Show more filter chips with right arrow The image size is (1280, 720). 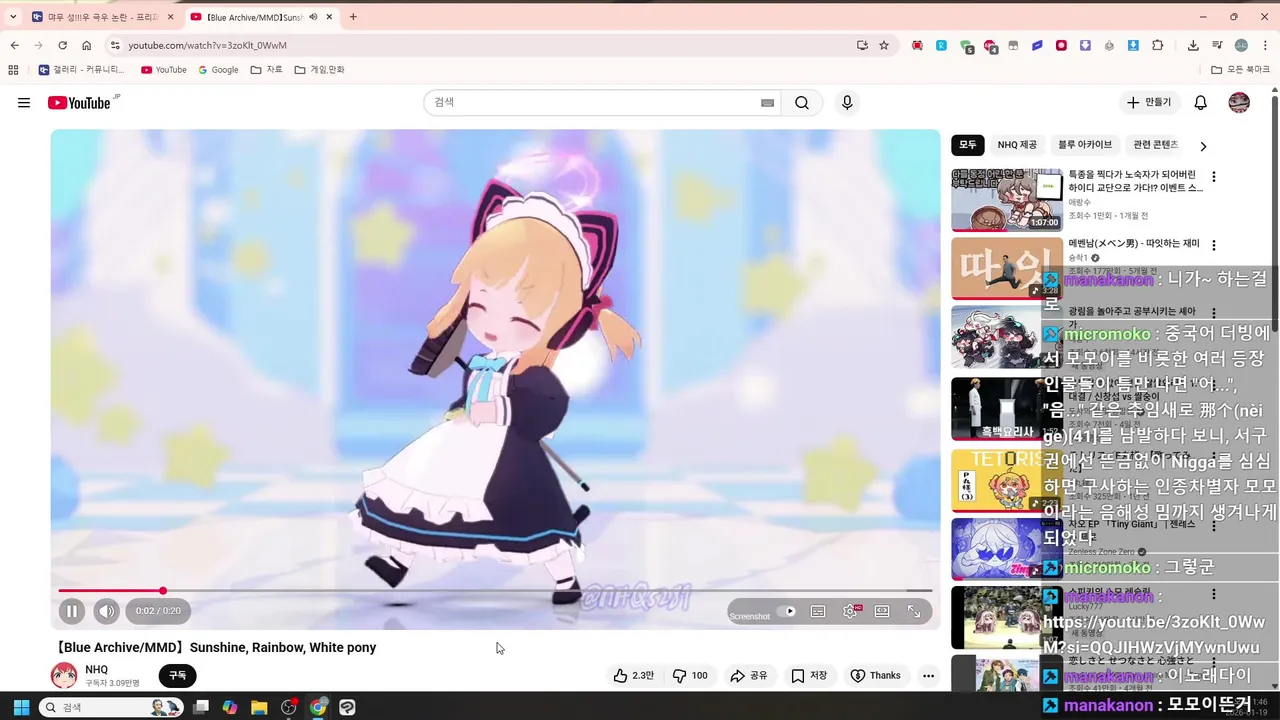(1203, 146)
